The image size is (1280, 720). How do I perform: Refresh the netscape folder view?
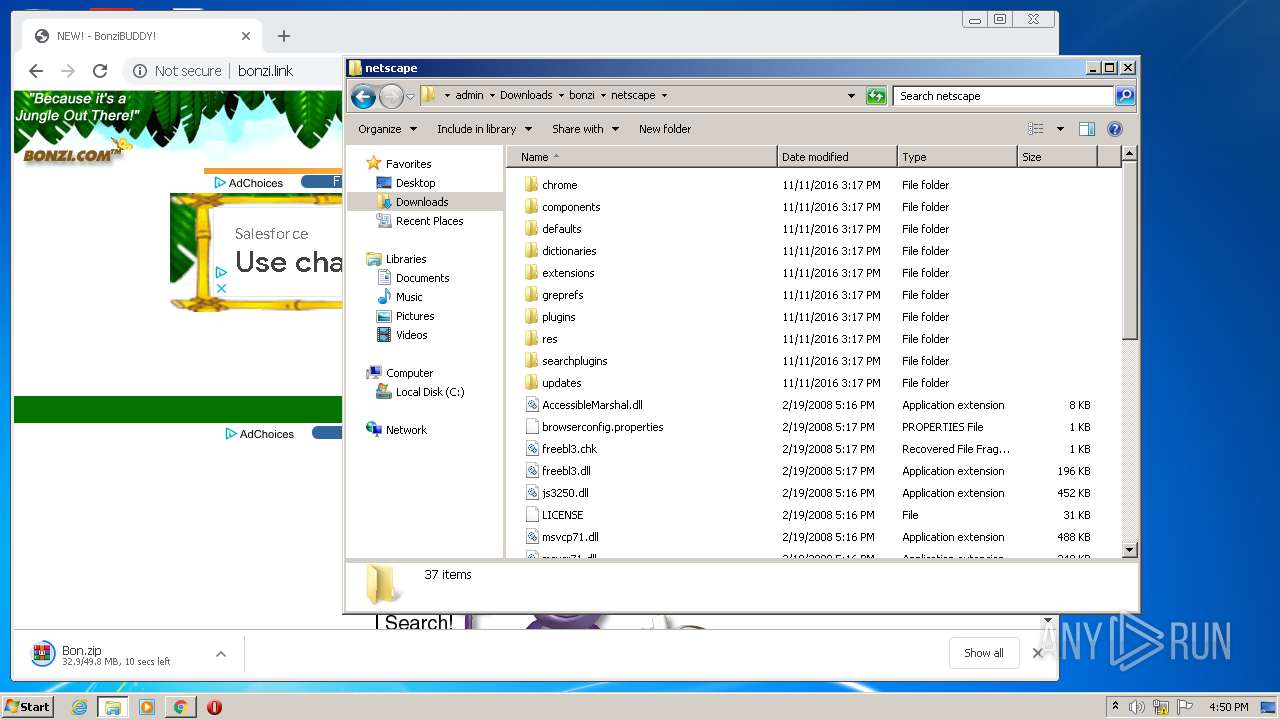(x=876, y=96)
